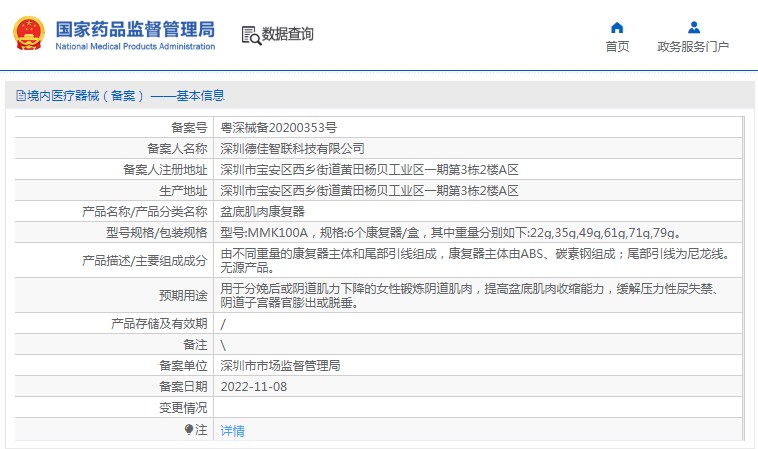This screenshot has height=449, width=758.
Task: Click the document icon before 境内医疗器械
Action: (x=20, y=96)
